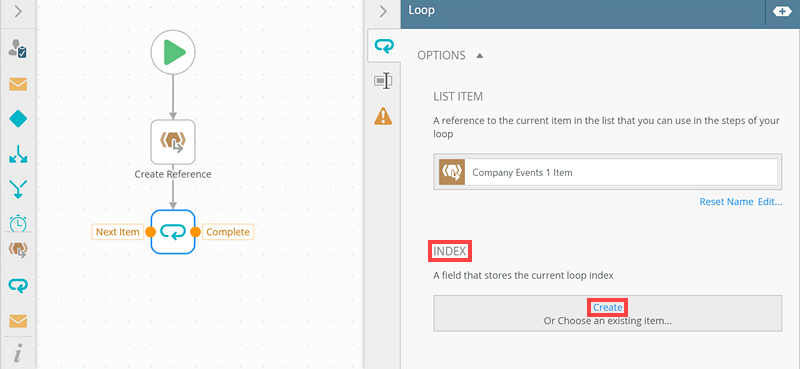Screen dimensions: 800x369
Task: Select the Create Reference step on canvas
Action: click(x=173, y=142)
